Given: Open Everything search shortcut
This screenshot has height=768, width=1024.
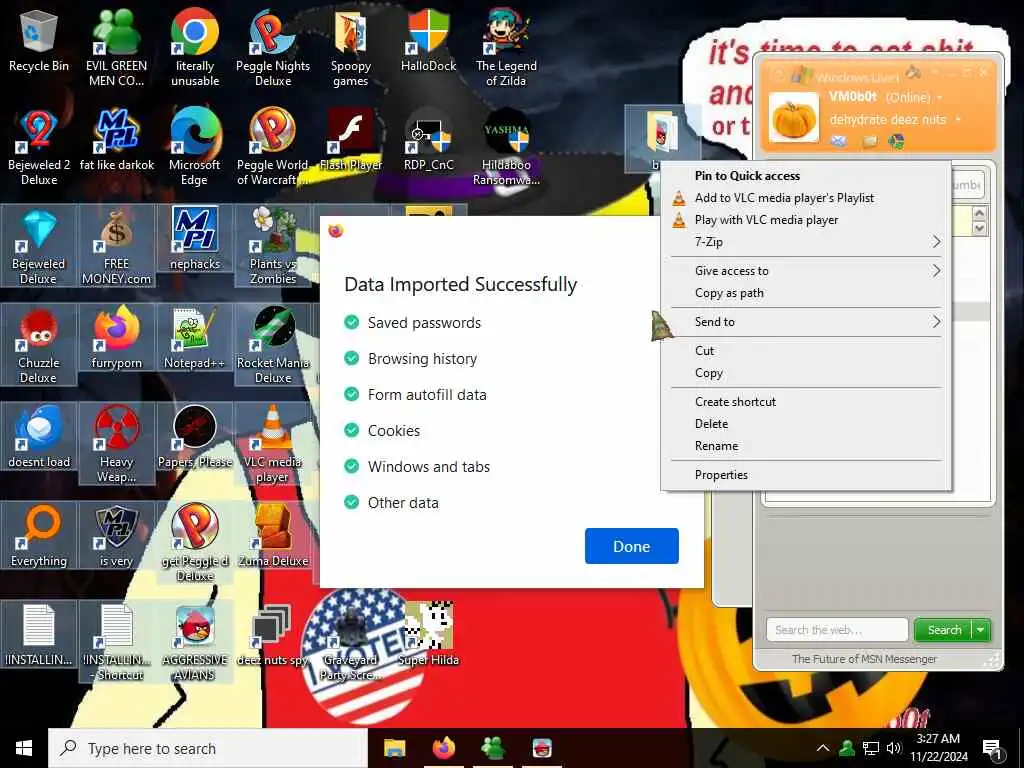Looking at the screenshot, I should (39, 537).
